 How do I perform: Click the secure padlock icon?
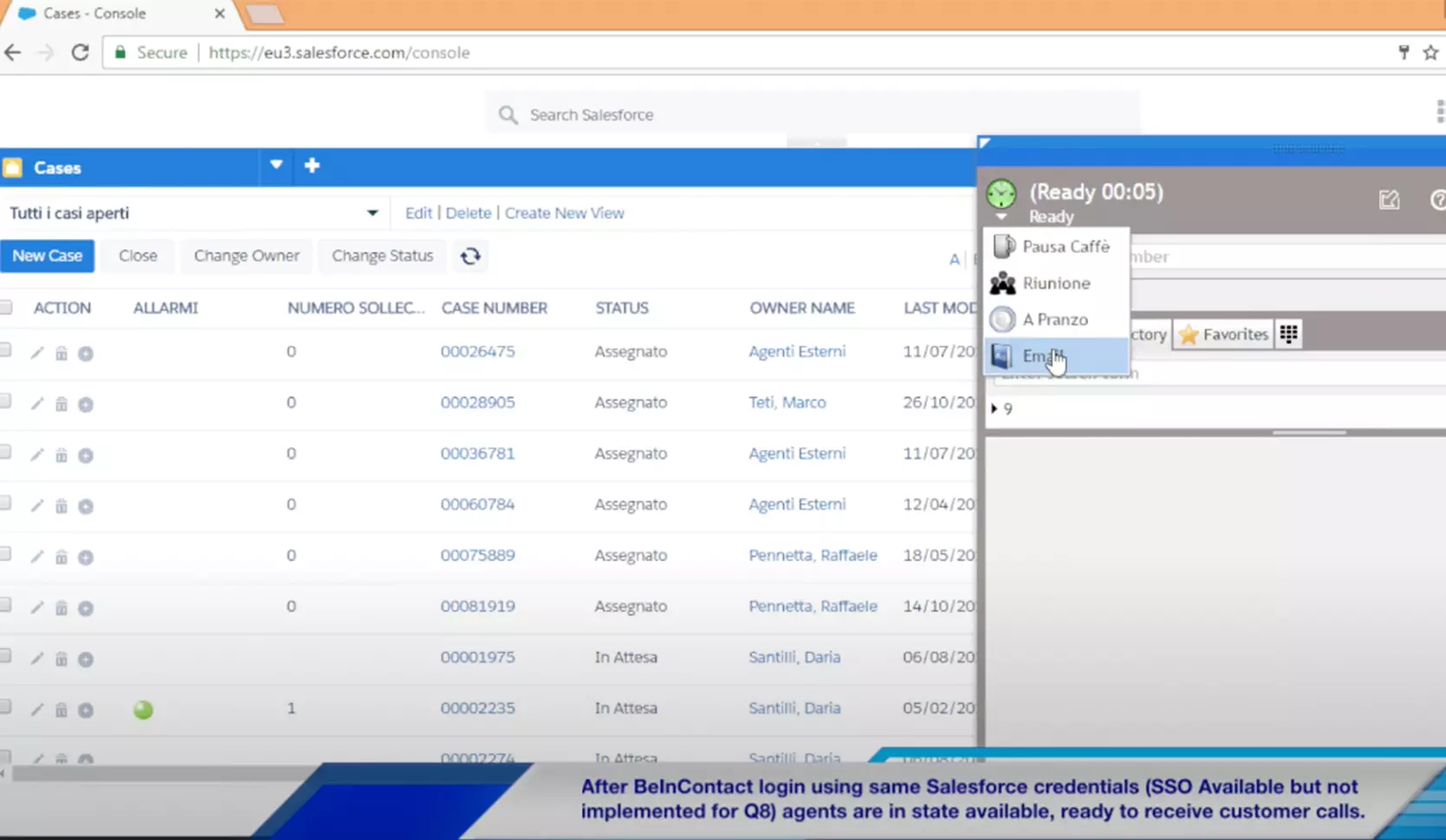120,53
